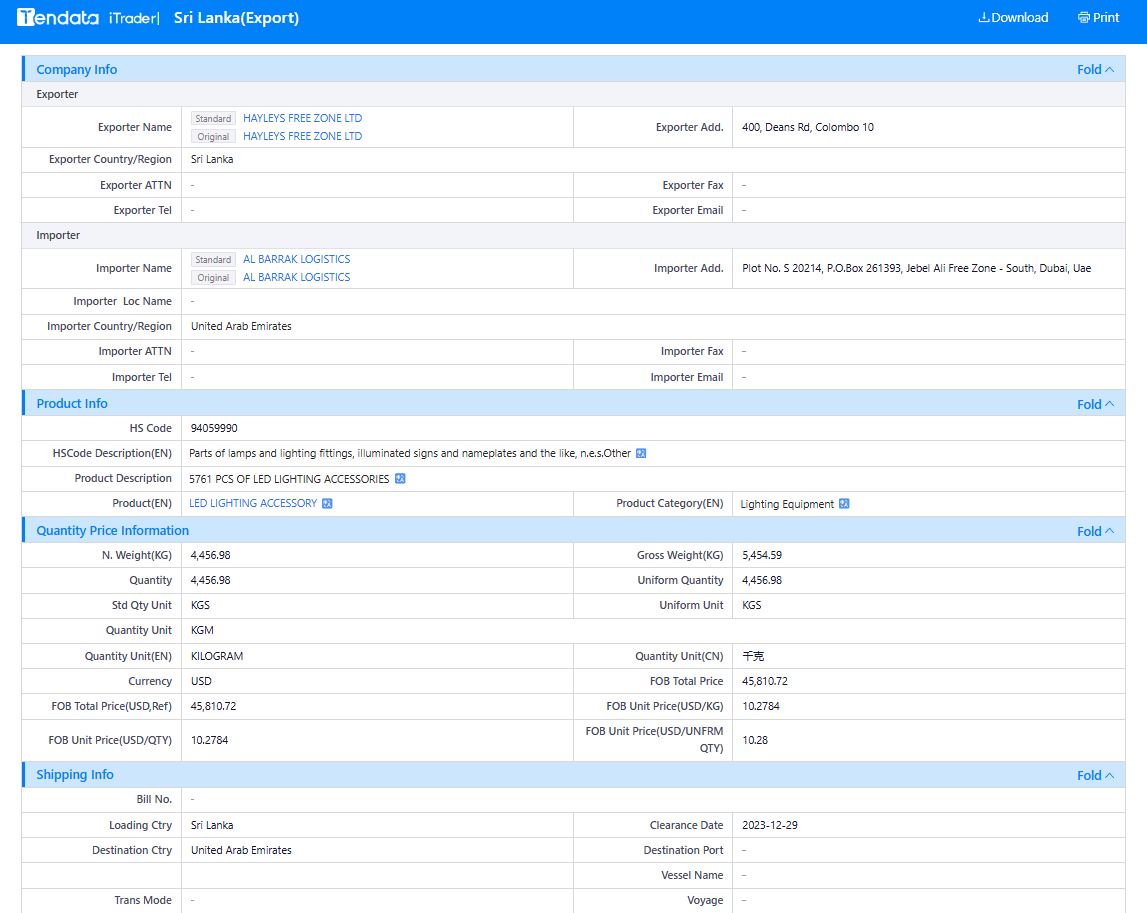Fold the Company Info section

coord(1095,69)
